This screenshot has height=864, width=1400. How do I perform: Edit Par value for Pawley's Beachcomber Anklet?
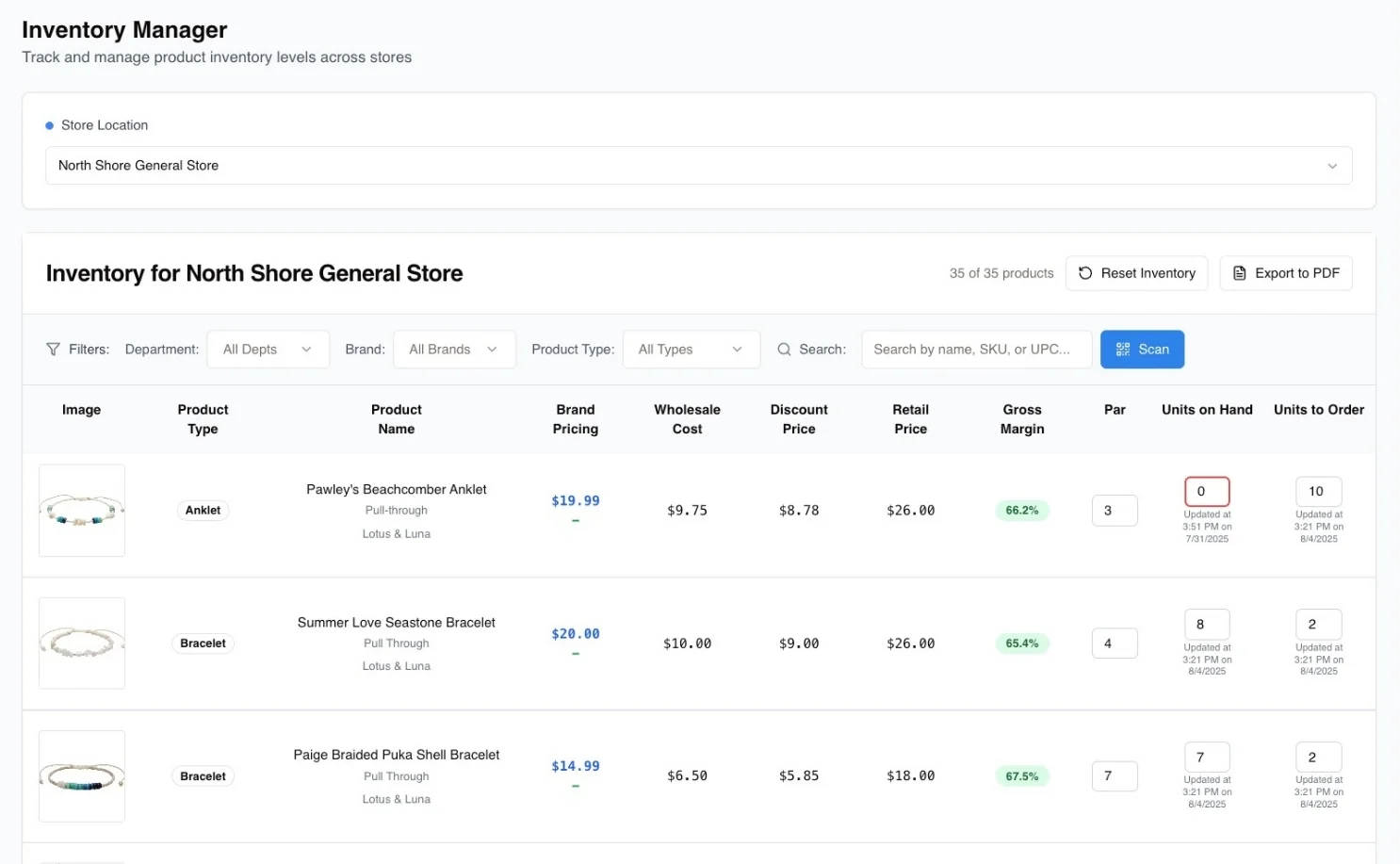coord(1115,511)
